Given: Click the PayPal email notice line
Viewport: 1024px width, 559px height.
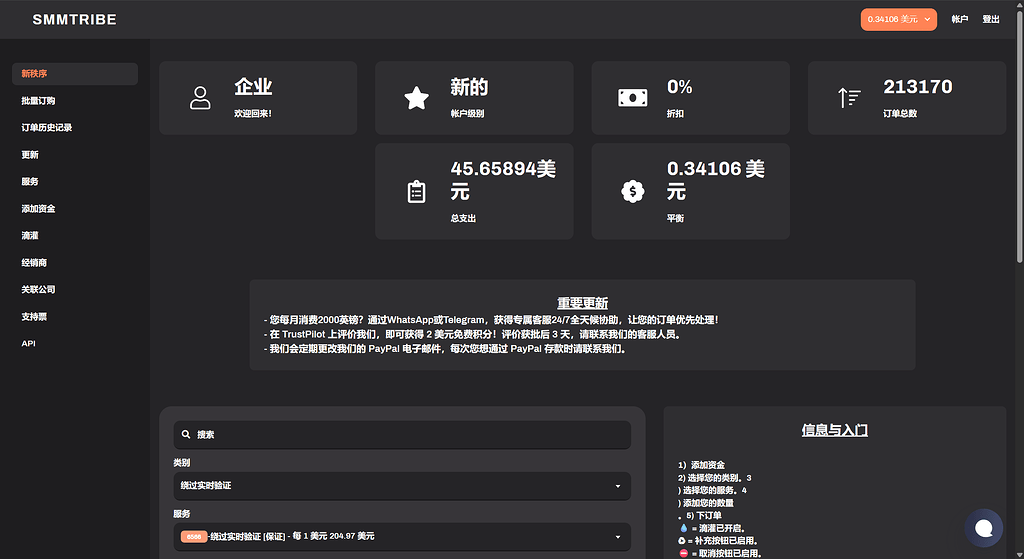Looking at the screenshot, I should coord(447,349).
